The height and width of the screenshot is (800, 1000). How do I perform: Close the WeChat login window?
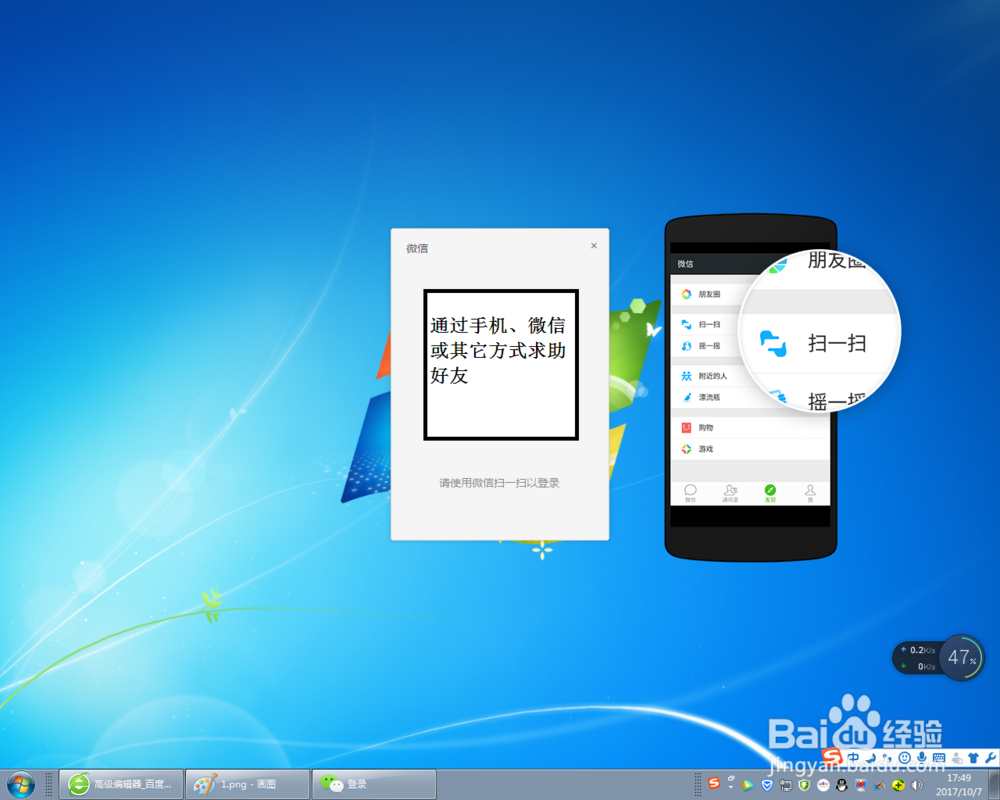tap(594, 246)
